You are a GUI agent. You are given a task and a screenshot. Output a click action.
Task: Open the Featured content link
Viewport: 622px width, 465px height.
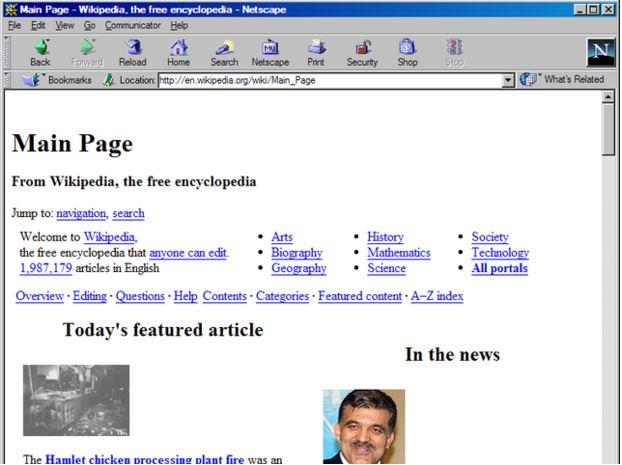pos(360,296)
